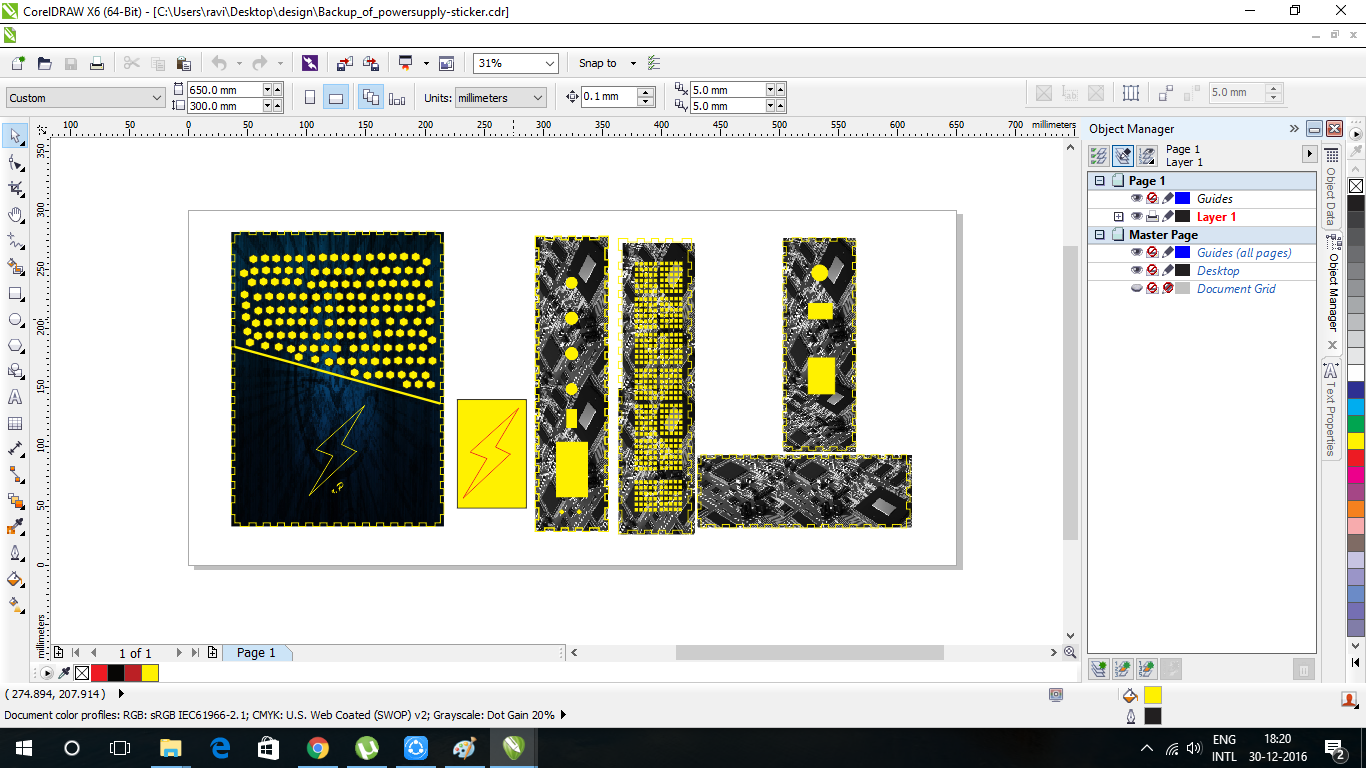Select the Blend effects tool
The image size is (1366, 768).
pos(15,501)
